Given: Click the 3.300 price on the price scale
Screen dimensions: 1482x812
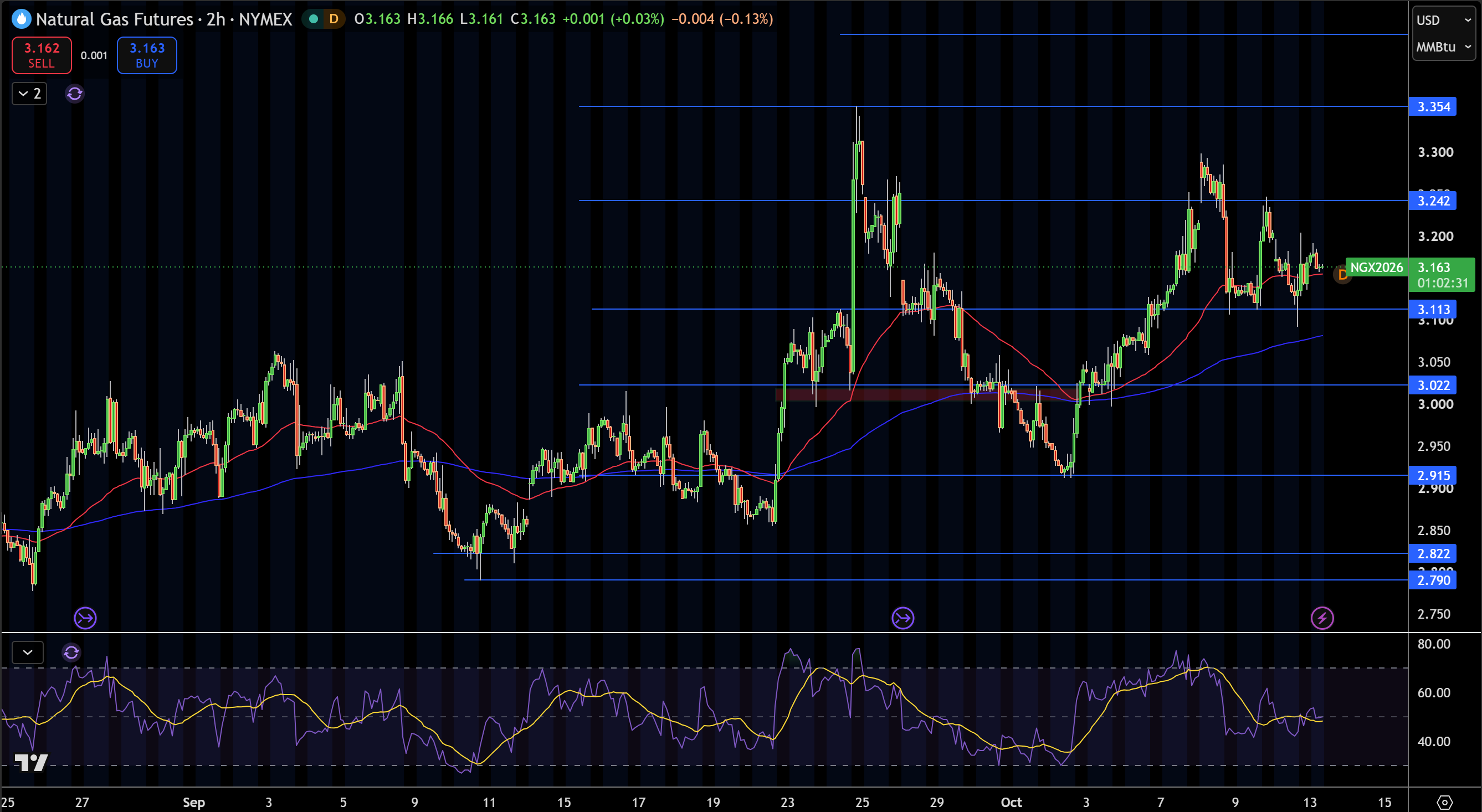Looking at the screenshot, I should pyautogui.click(x=1435, y=152).
